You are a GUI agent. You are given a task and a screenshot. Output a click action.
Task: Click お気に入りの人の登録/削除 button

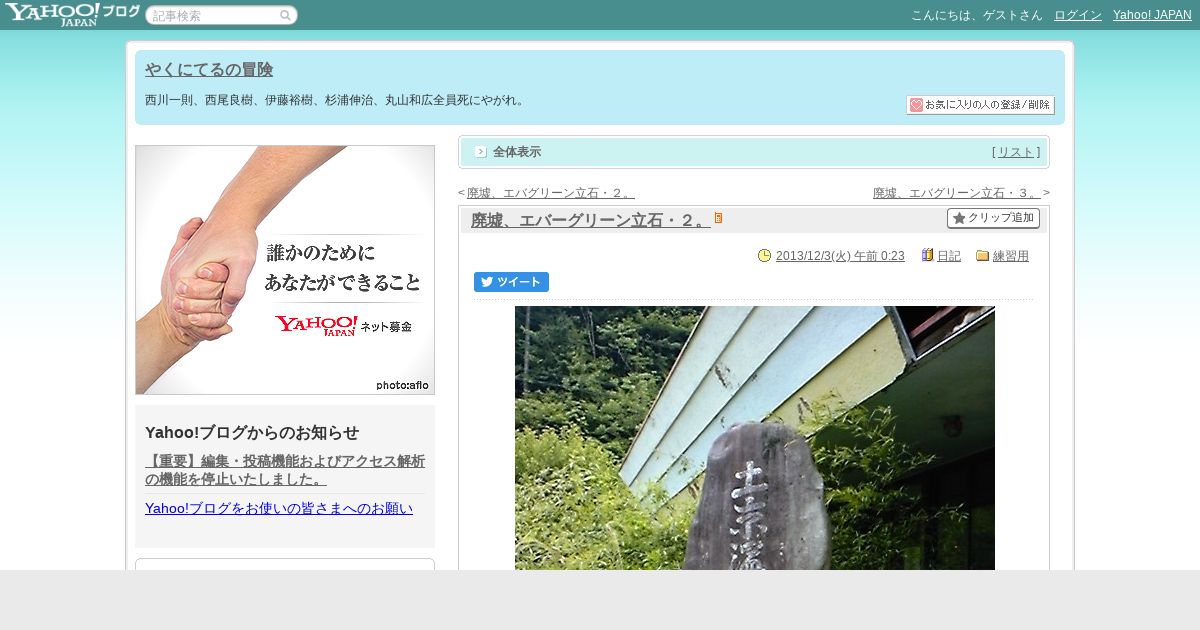pos(980,105)
